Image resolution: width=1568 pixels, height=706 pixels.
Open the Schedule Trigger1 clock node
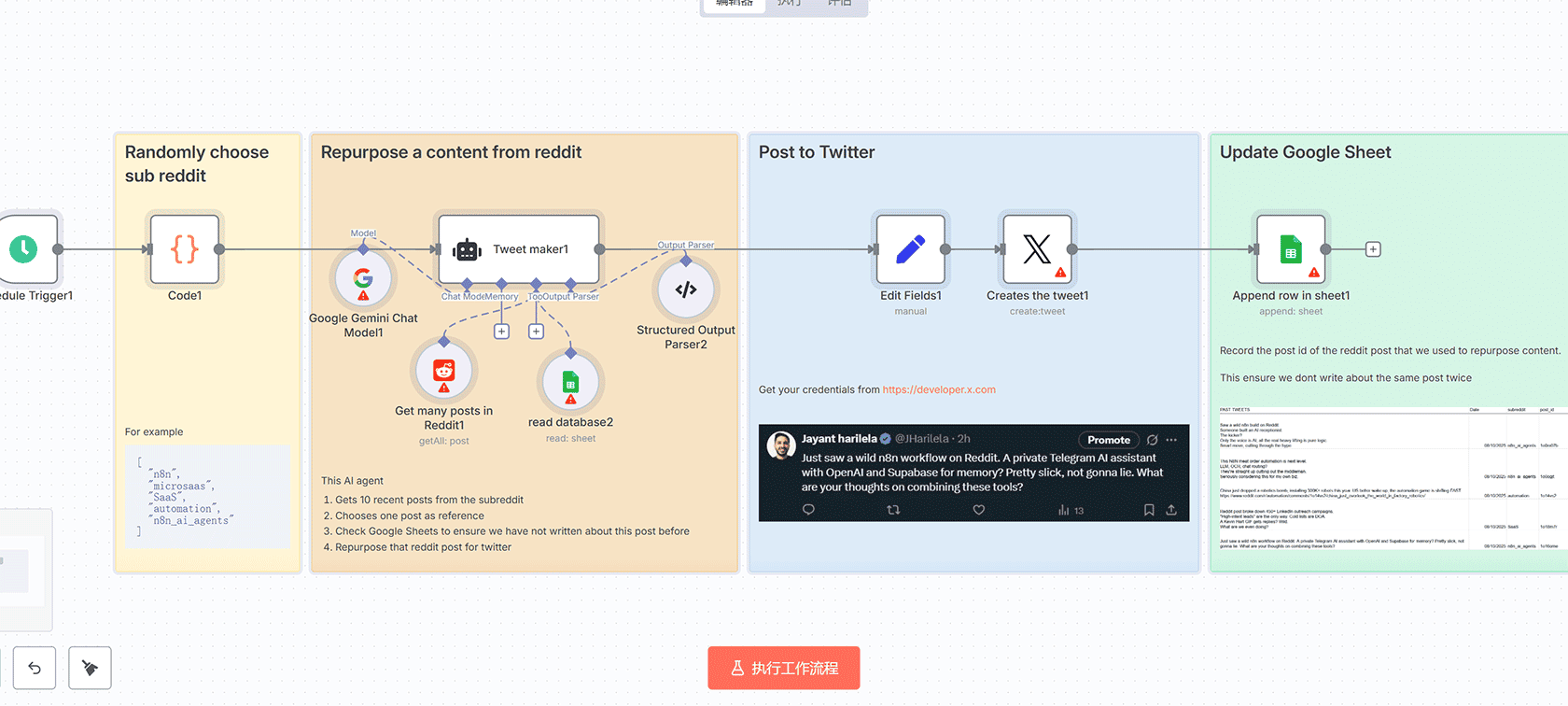click(24, 249)
